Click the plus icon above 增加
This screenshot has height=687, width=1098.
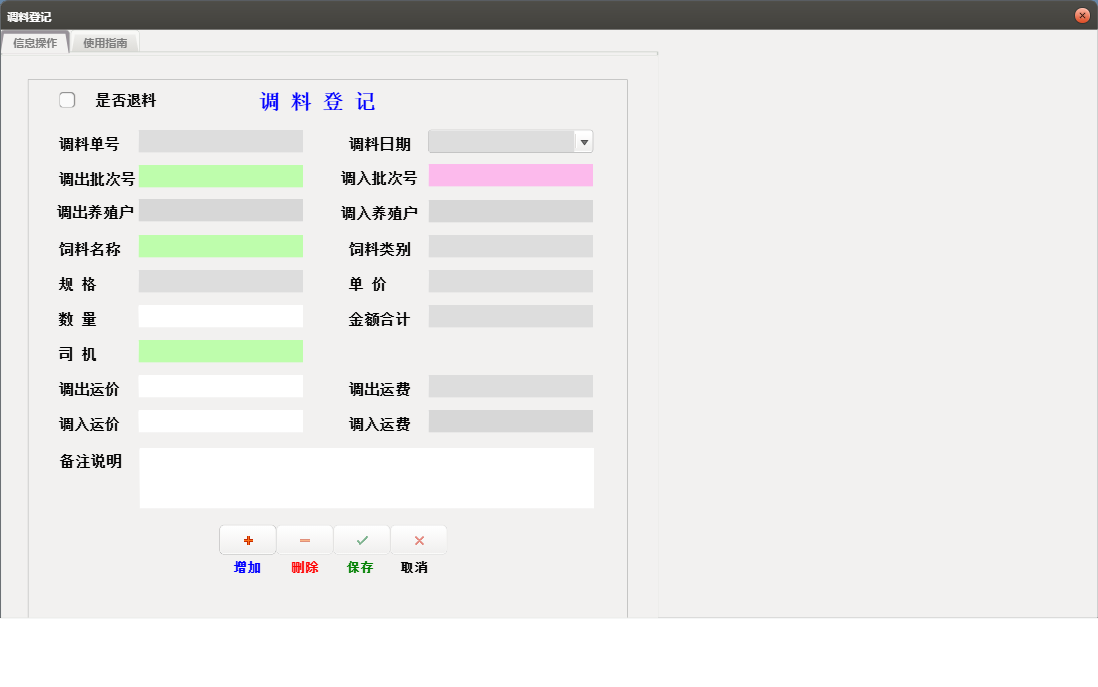click(x=247, y=539)
